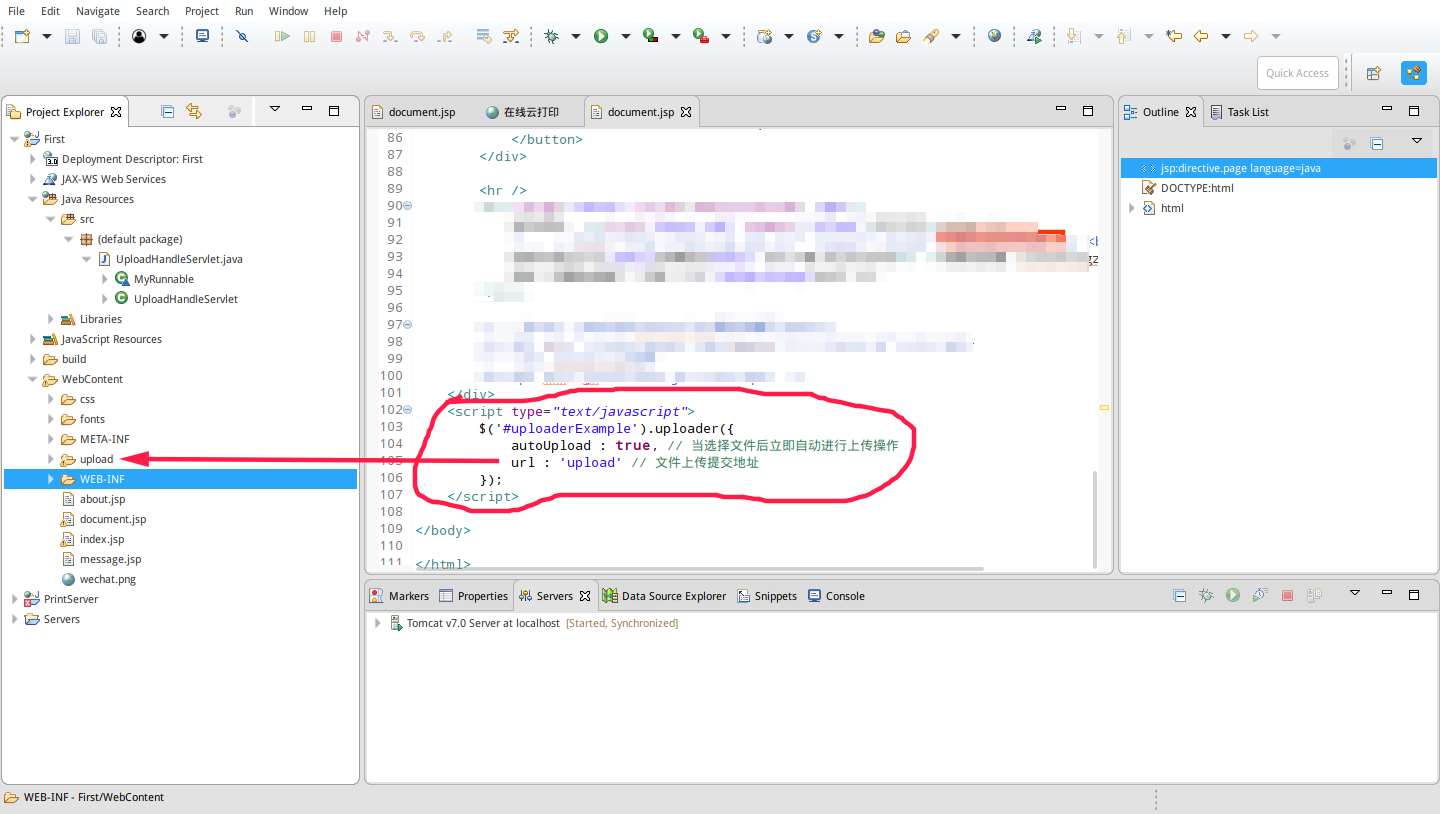
Task: Click the green Run play icon
Action: click(x=601, y=36)
